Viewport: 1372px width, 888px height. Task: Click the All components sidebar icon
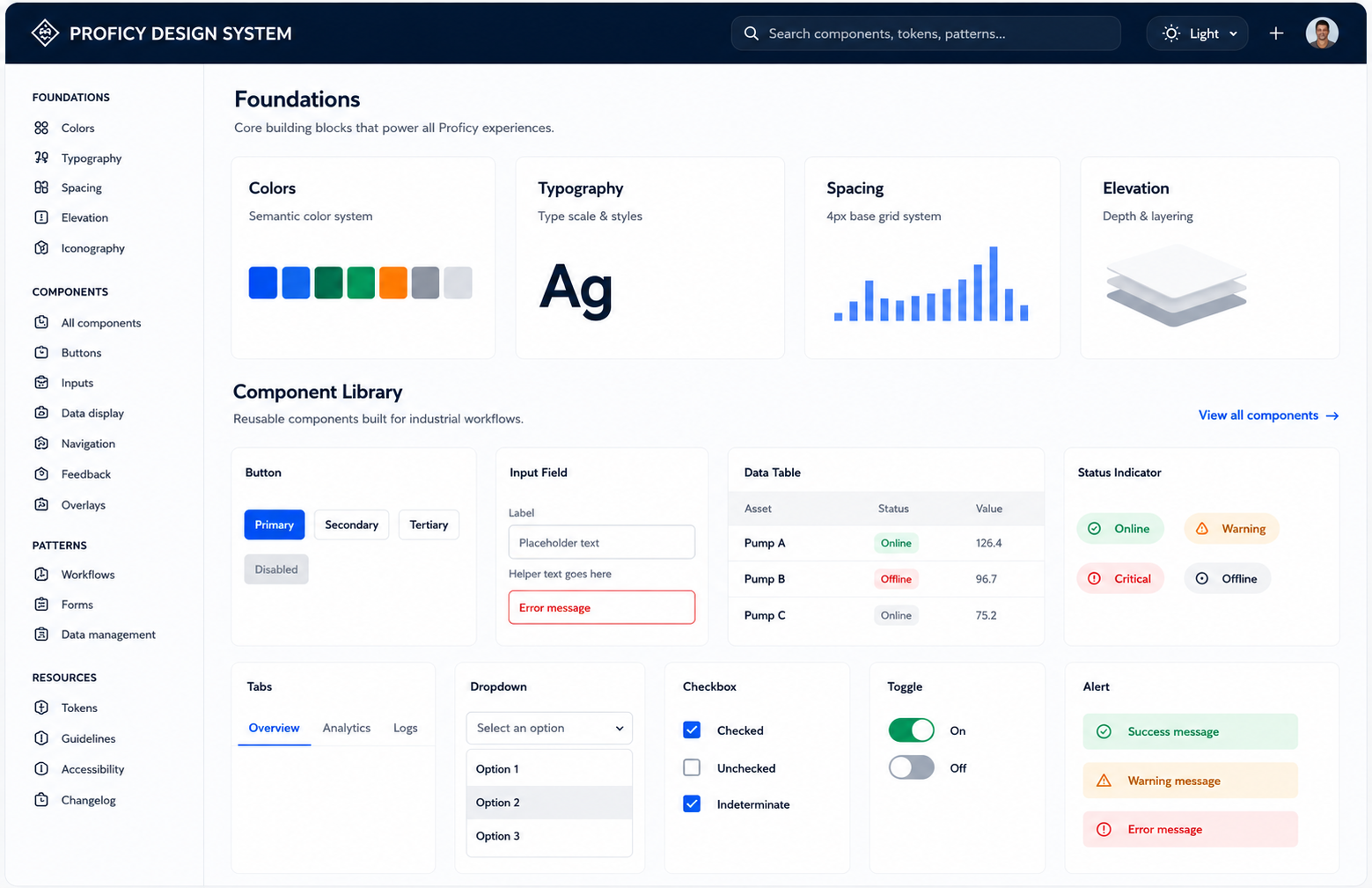(x=41, y=322)
